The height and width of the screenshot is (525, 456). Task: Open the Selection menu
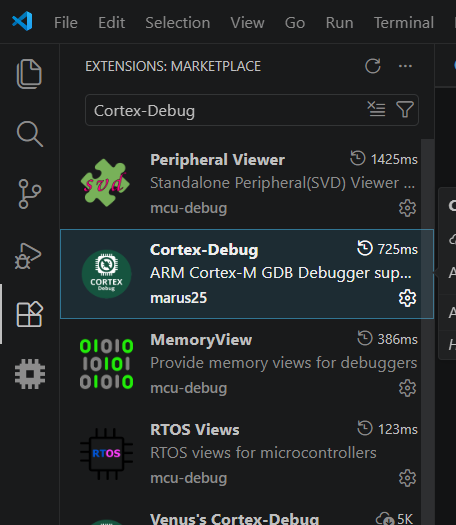point(178,23)
